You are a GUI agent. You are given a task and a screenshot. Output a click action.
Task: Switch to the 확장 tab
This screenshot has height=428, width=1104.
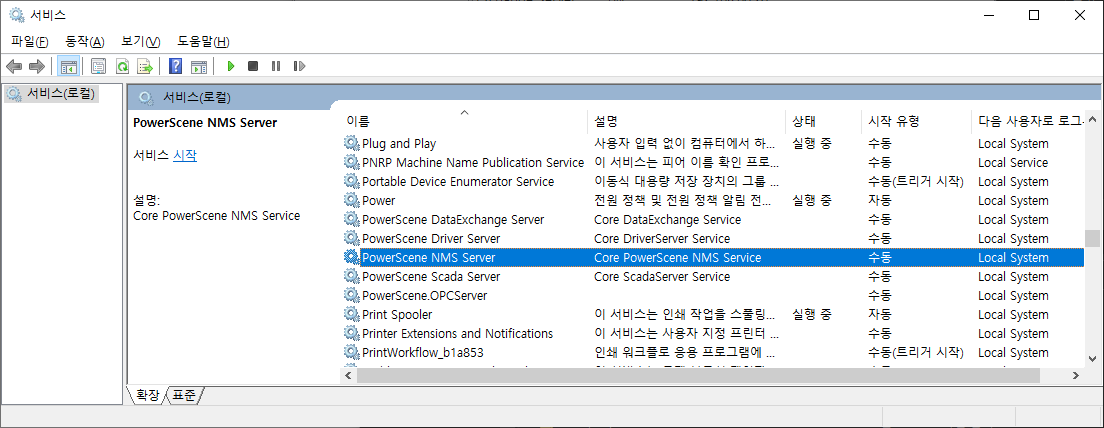pos(147,394)
